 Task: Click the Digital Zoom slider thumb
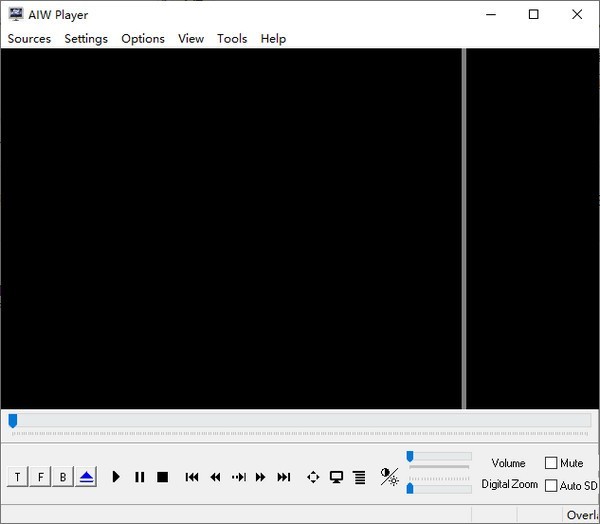[x=410, y=488]
